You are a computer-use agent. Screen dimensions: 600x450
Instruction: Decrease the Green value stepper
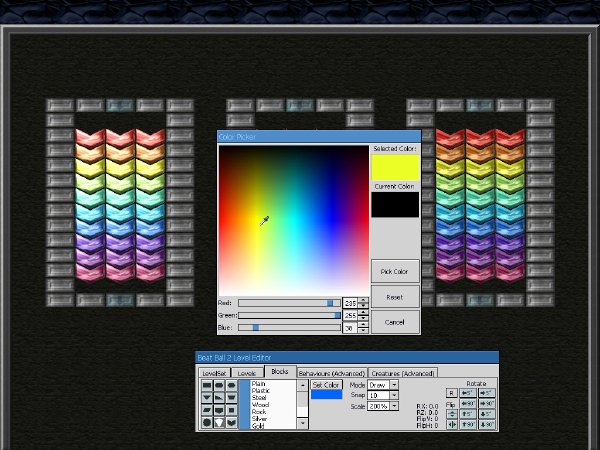click(363, 318)
